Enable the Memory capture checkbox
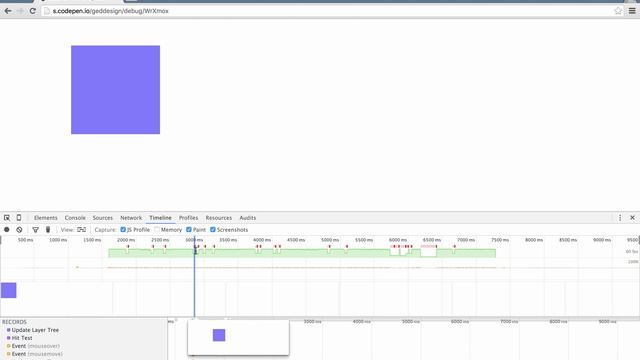 tap(157, 230)
